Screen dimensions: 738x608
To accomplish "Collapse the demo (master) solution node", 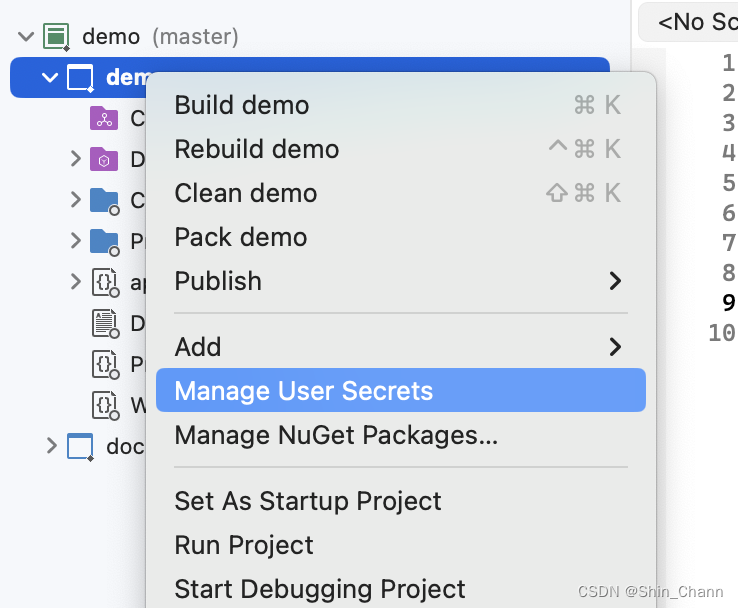I will pyautogui.click(x=25, y=37).
